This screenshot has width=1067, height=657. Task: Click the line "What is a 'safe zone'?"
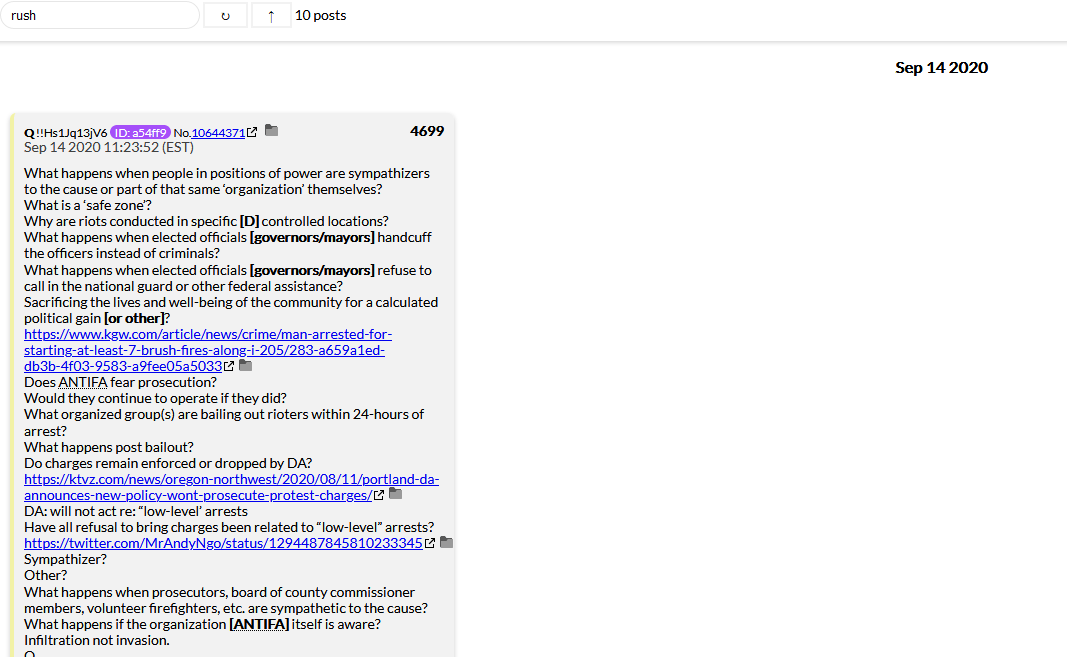(88, 206)
